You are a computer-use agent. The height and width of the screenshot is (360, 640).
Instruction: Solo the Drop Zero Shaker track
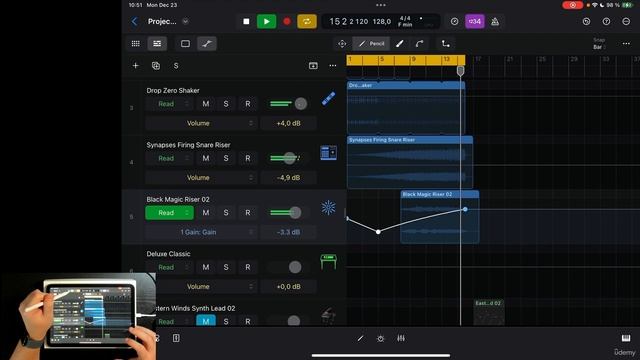226,104
